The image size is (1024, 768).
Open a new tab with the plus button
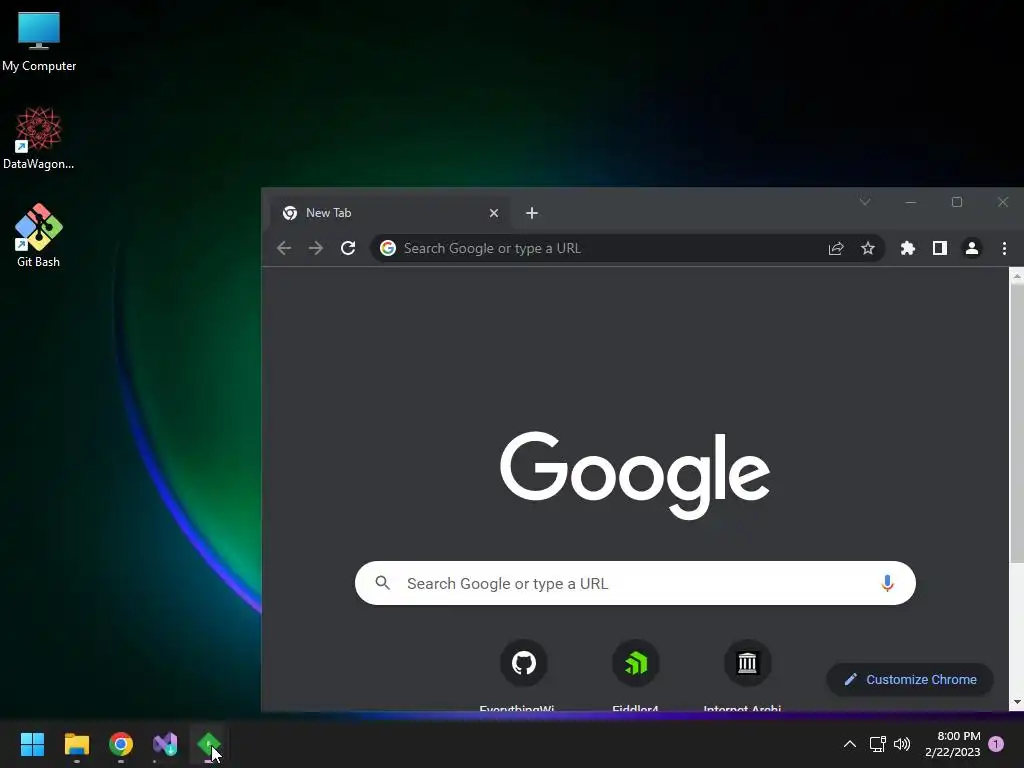532,213
